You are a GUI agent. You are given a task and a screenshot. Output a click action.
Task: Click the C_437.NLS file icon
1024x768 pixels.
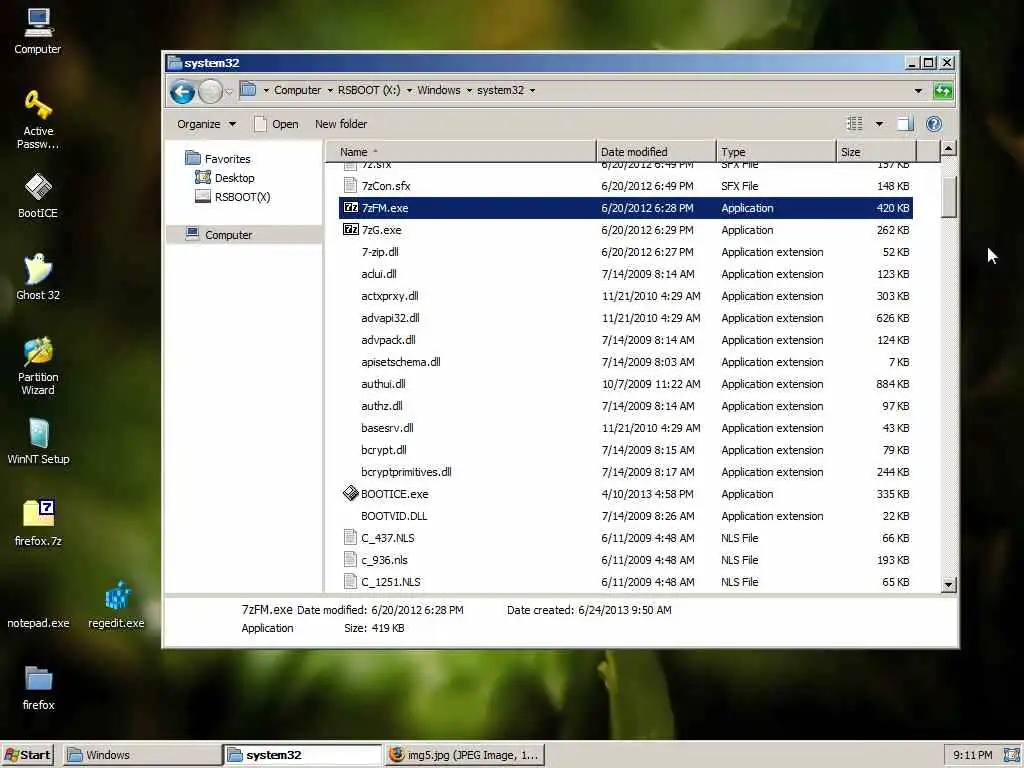point(351,537)
